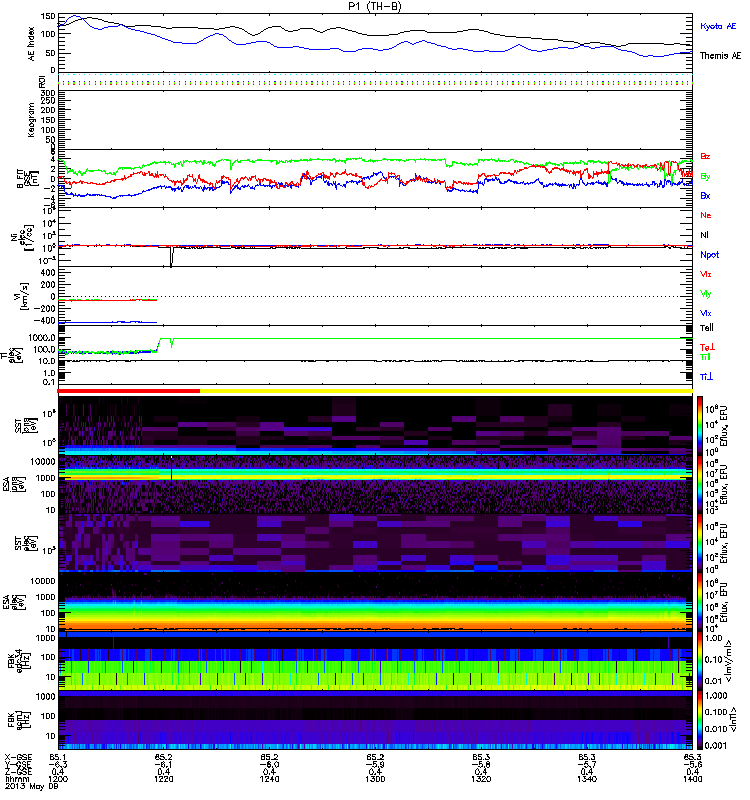Click the blue Vix velocity legend label

[706, 312]
